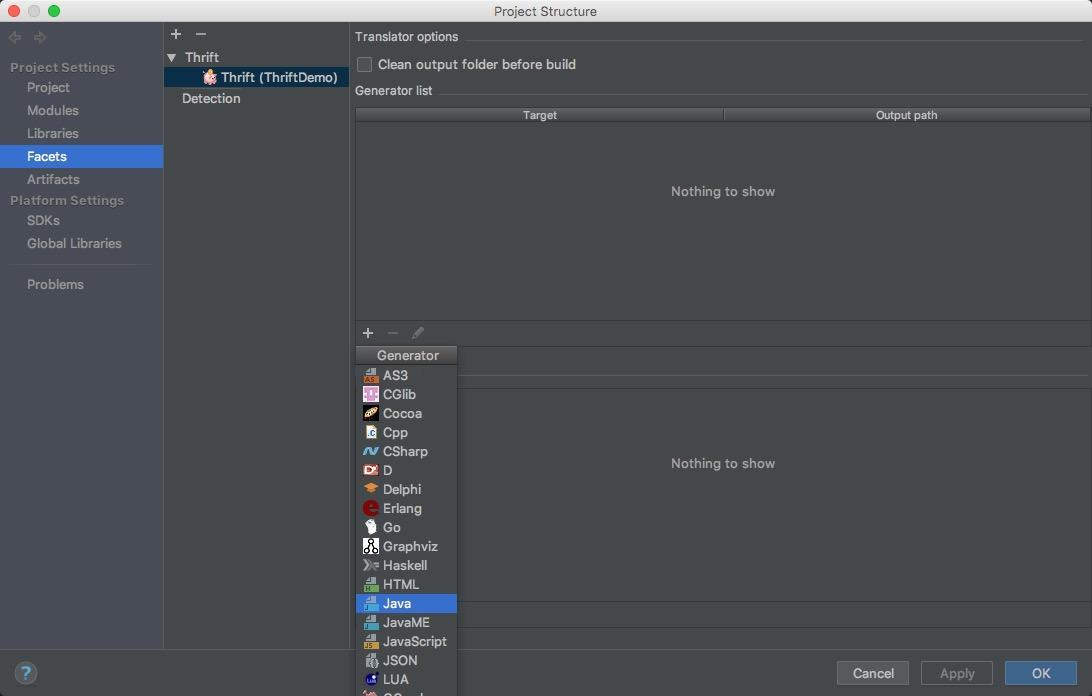The width and height of the screenshot is (1092, 696).
Task: Click the add generator plus icon
Action: 368,333
